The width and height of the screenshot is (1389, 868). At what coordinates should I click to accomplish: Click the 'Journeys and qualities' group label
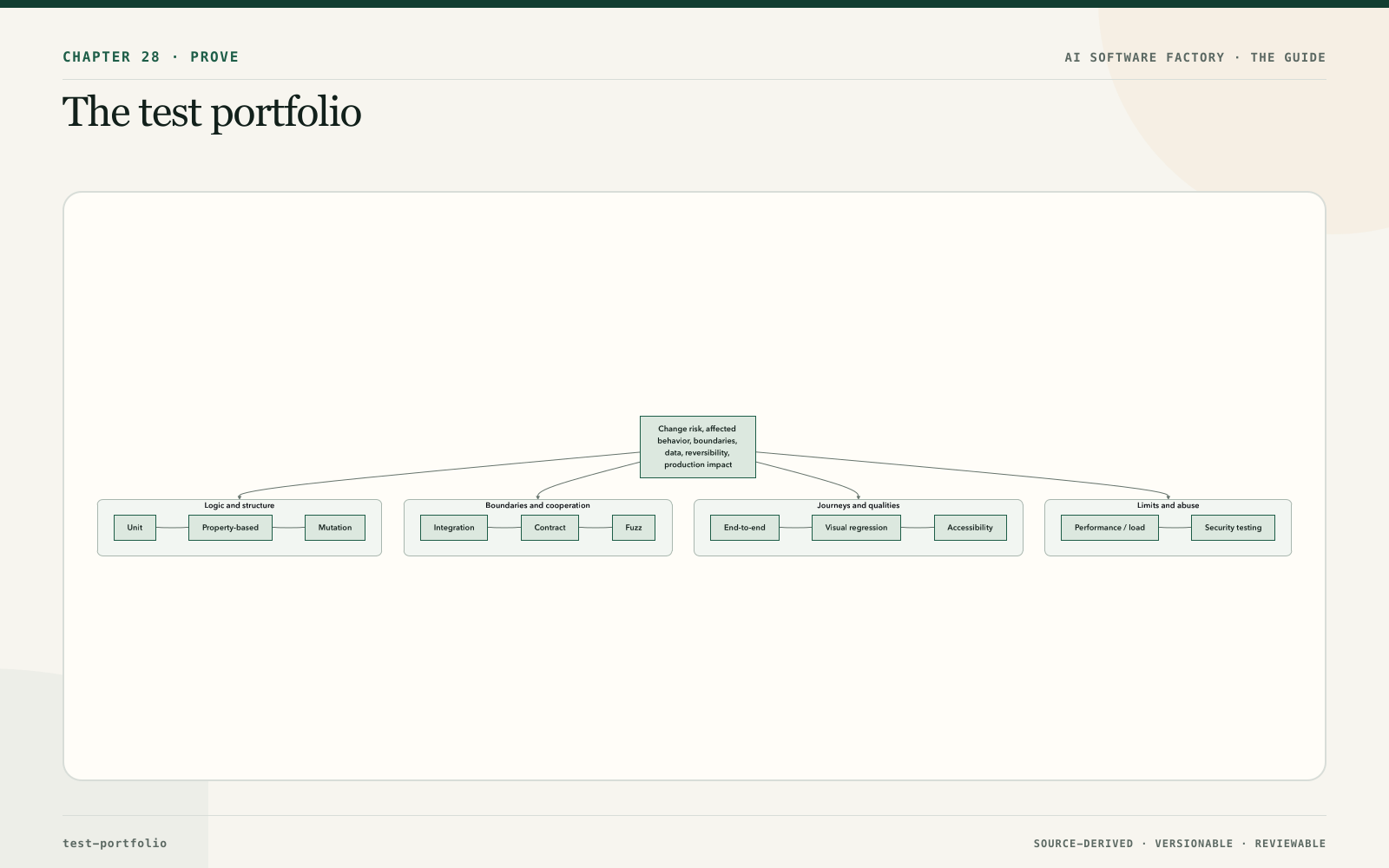tap(859, 505)
